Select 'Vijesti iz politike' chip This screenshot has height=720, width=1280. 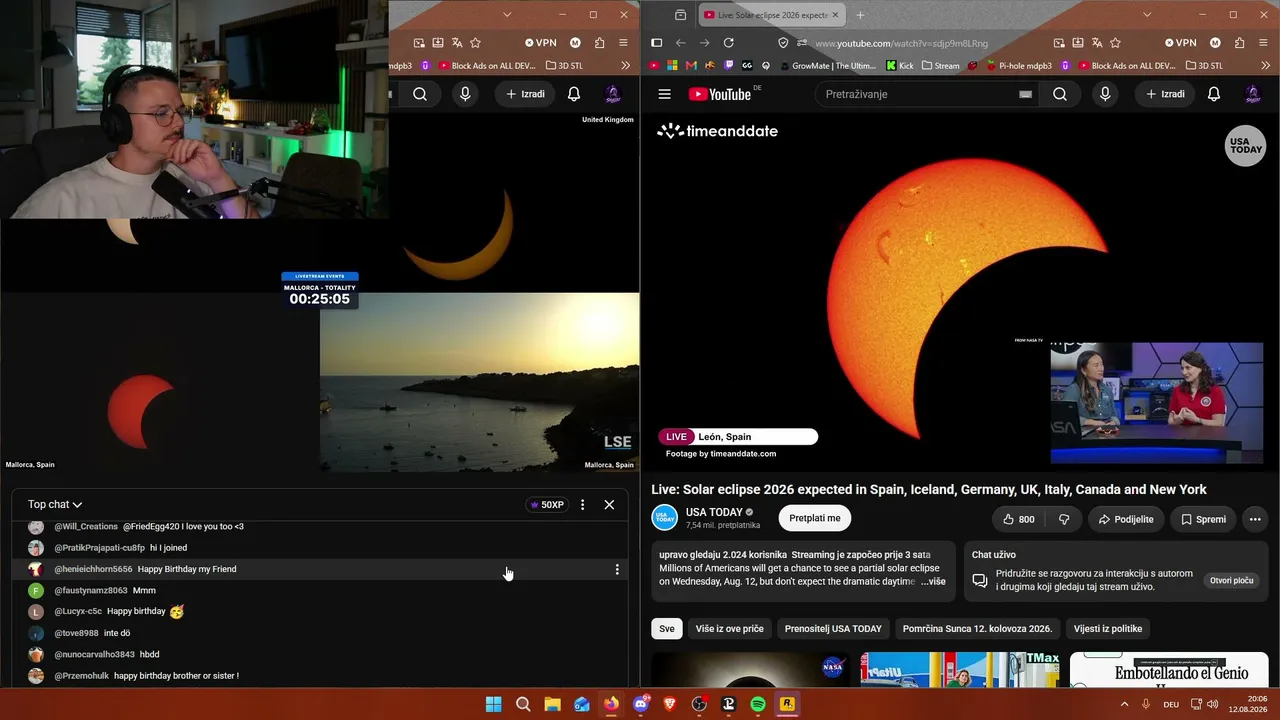pos(1108,629)
